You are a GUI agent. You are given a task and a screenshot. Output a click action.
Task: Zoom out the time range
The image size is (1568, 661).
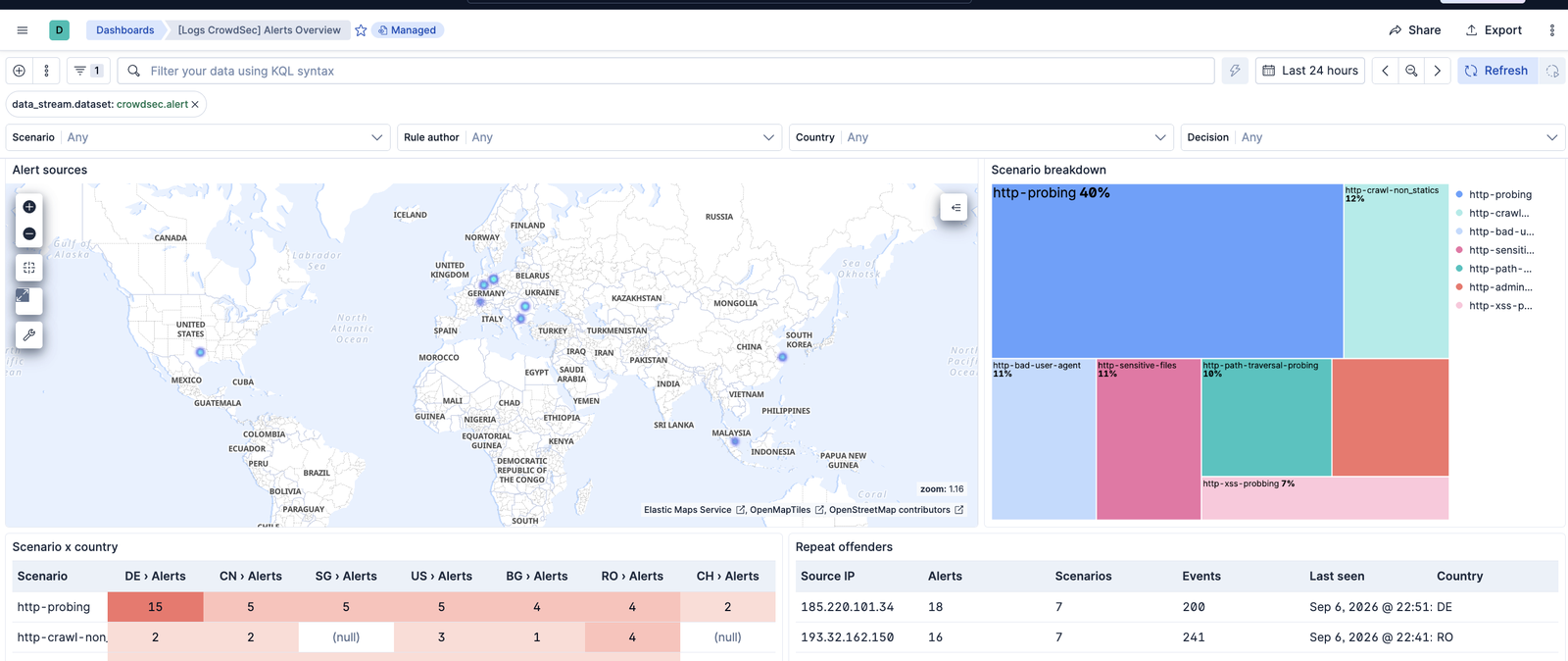tap(1411, 71)
